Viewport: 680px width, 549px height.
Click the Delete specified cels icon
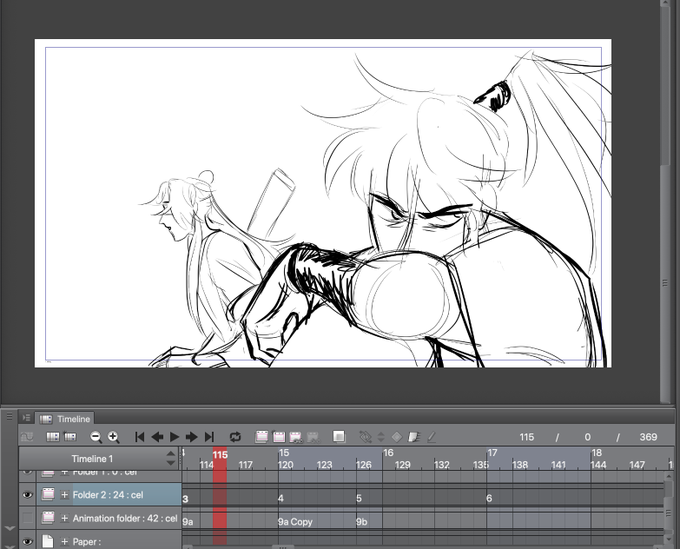click(x=313, y=437)
